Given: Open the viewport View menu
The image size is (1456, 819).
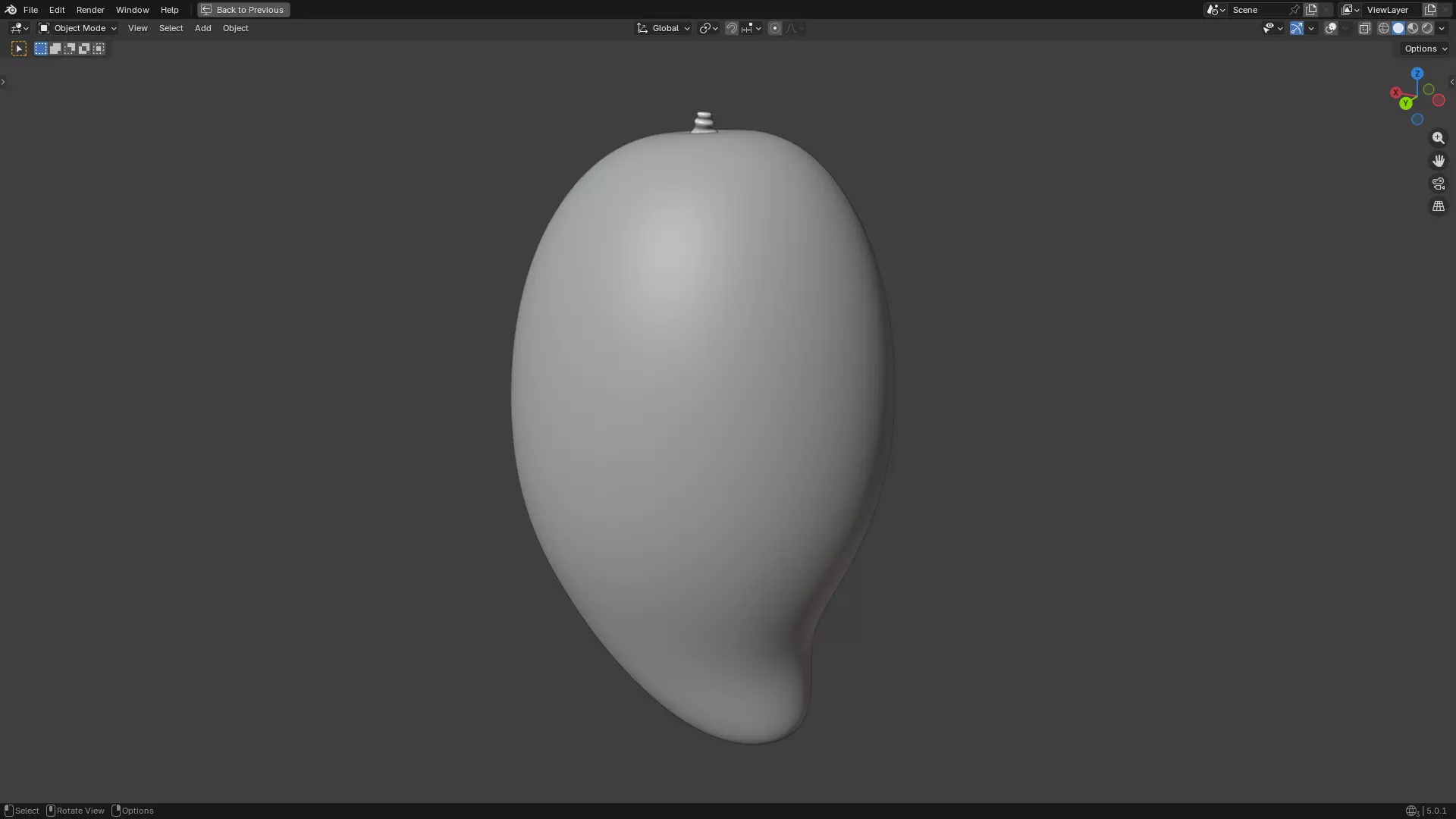Looking at the screenshot, I should point(137,28).
